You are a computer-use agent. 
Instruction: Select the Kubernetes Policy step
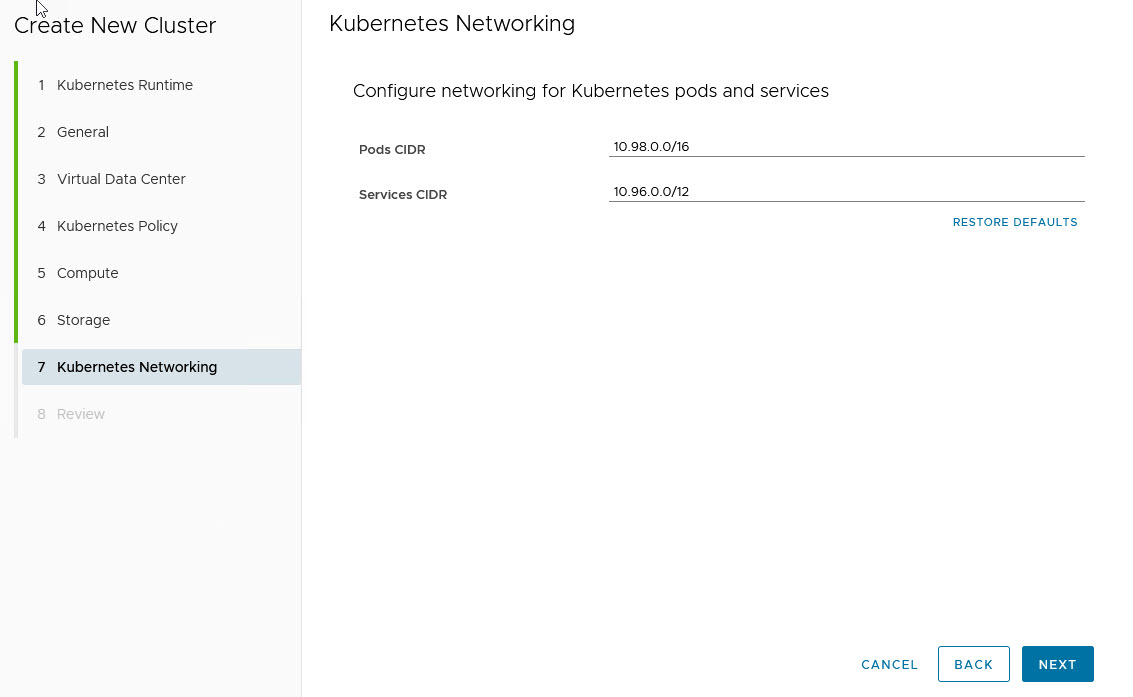(x=117, y=226)
